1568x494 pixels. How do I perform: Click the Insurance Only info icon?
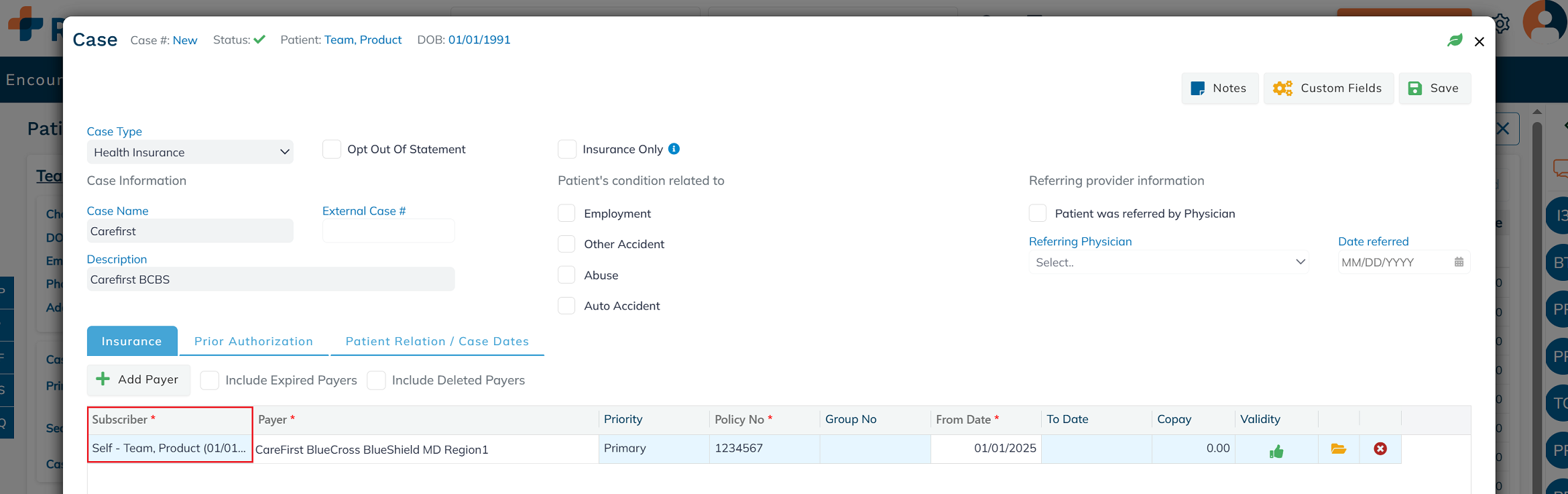(x=674, y=149)
